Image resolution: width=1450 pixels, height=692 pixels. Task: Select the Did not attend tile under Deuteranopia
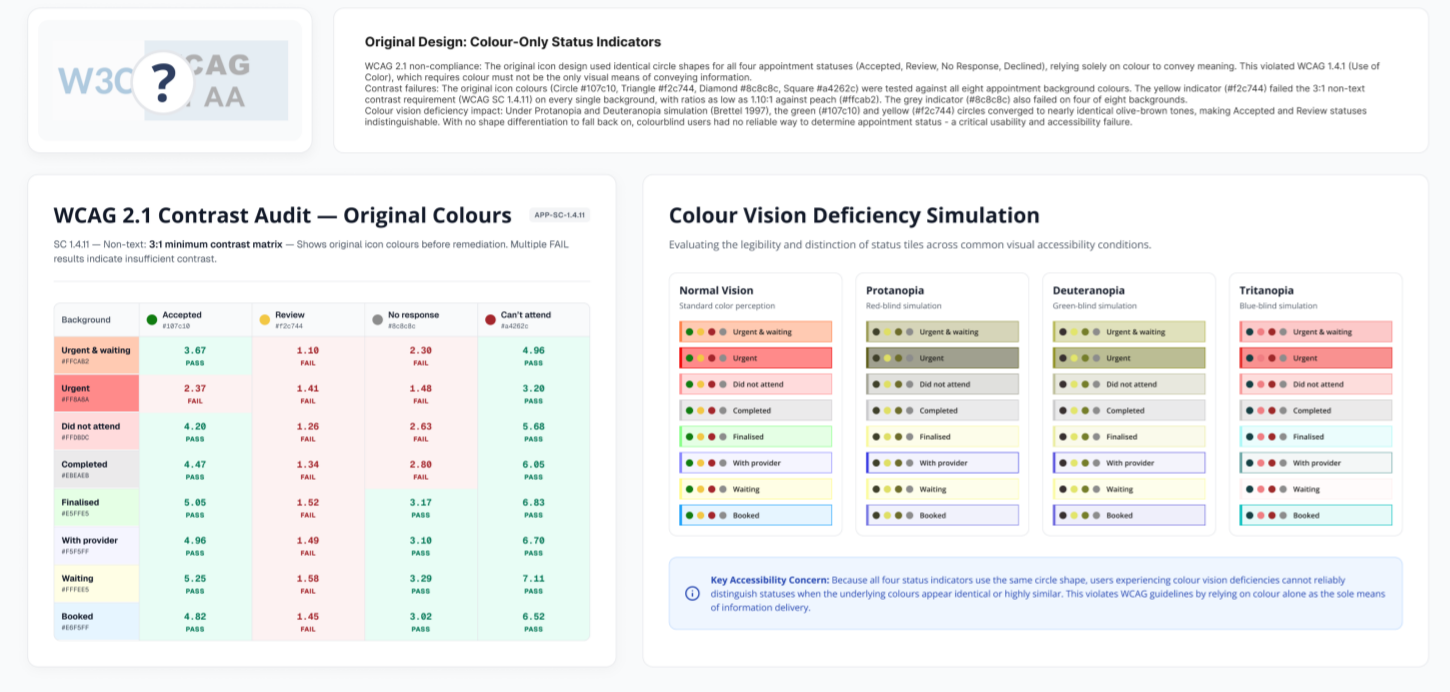pos(1129,384)
